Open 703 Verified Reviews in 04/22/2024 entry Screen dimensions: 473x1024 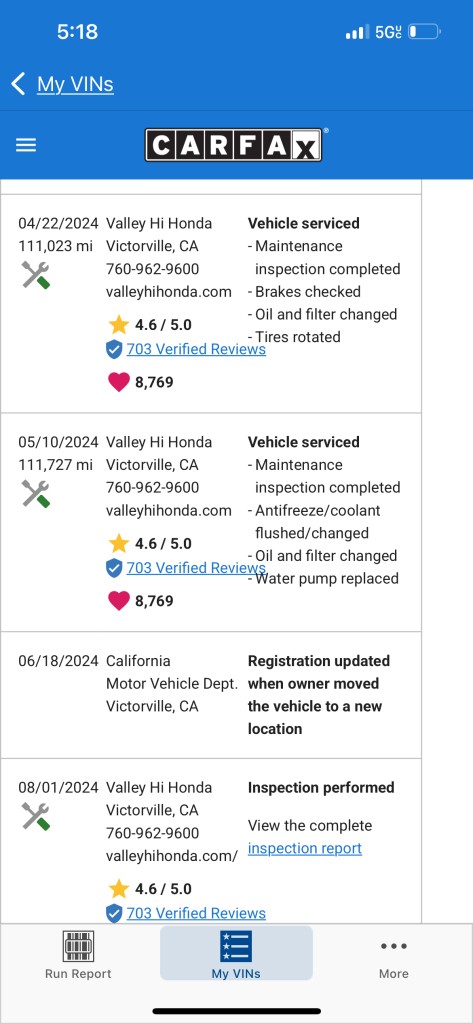[196, 349]
